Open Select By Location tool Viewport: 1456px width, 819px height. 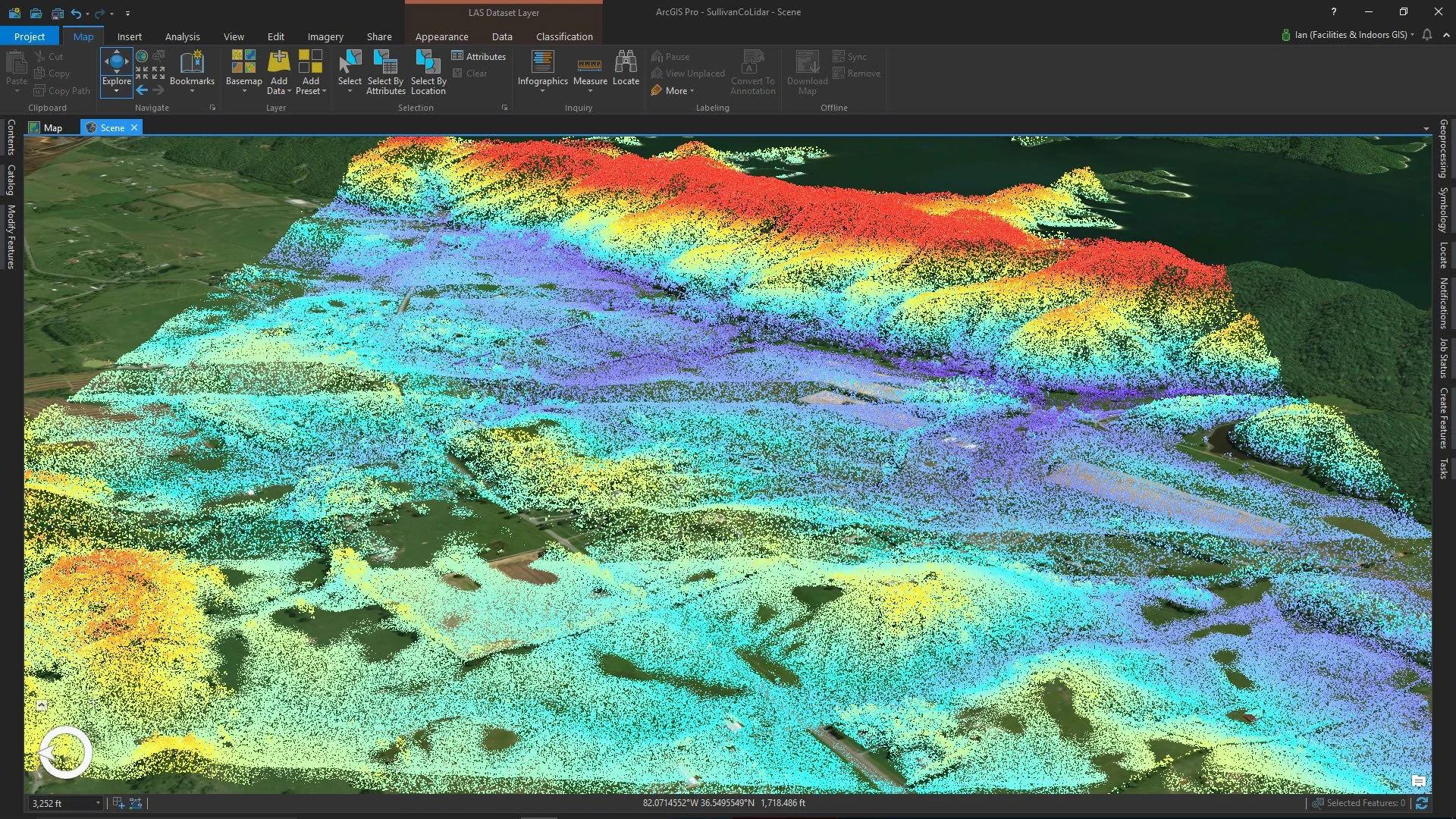[x=428, y=72]
